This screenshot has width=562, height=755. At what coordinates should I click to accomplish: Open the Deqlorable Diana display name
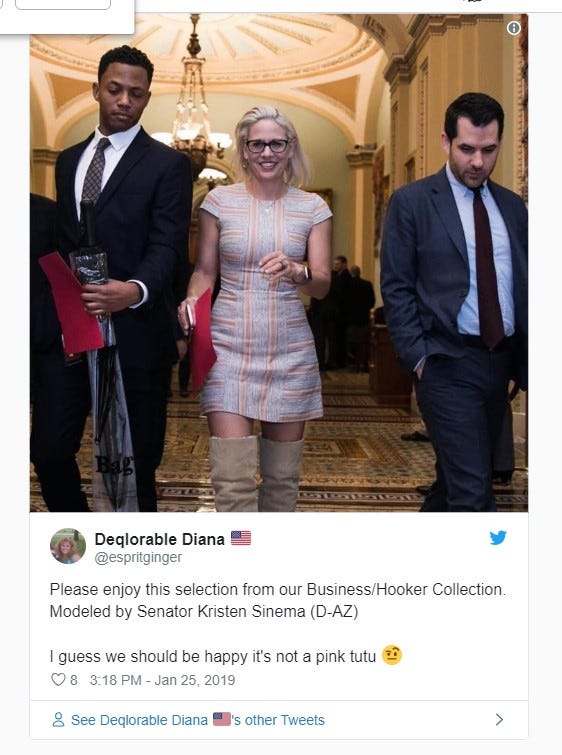click(x=159, y=539)
